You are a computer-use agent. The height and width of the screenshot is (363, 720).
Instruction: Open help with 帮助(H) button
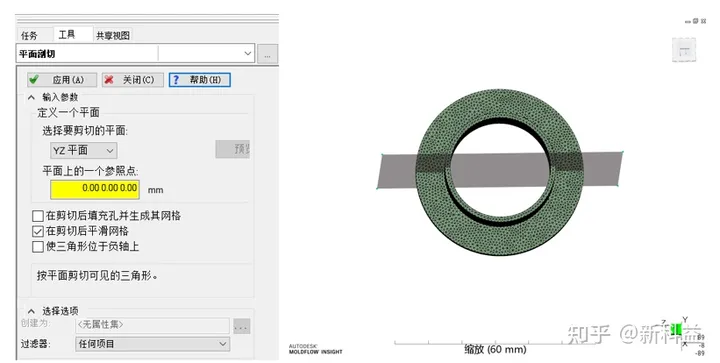[200, 80]
